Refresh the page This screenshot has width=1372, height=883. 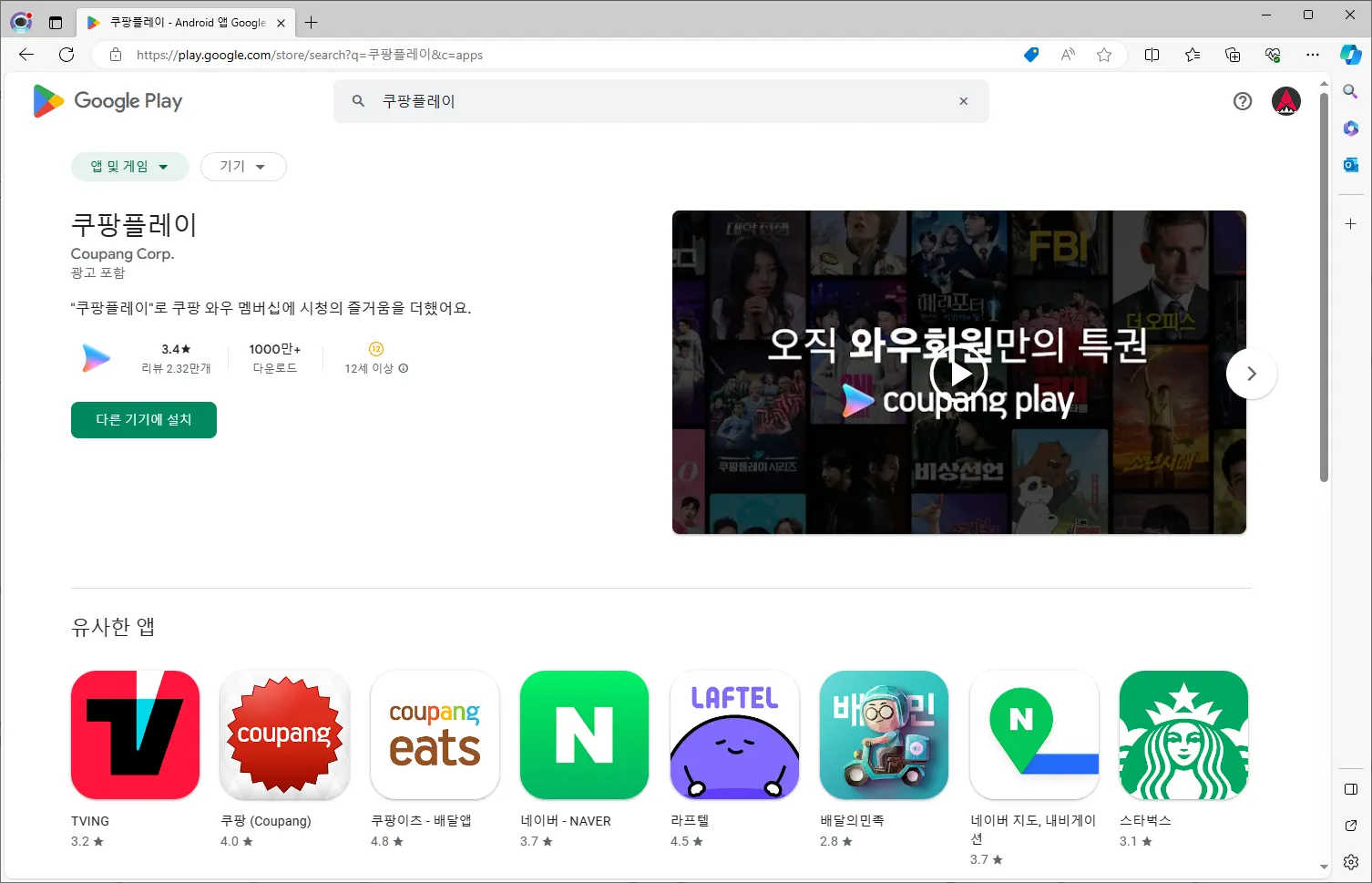tap(67, 55)
